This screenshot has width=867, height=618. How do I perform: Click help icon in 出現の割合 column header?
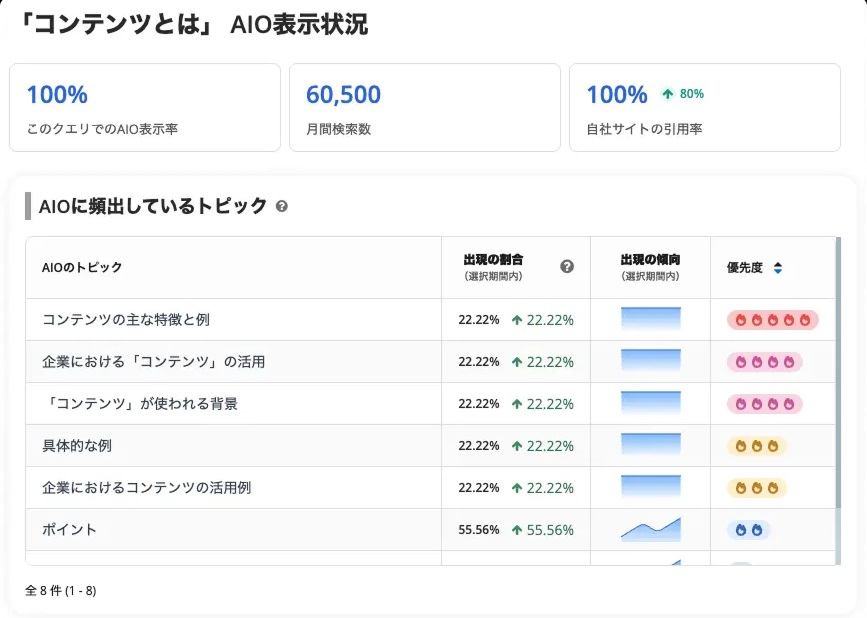coord(567,266)
